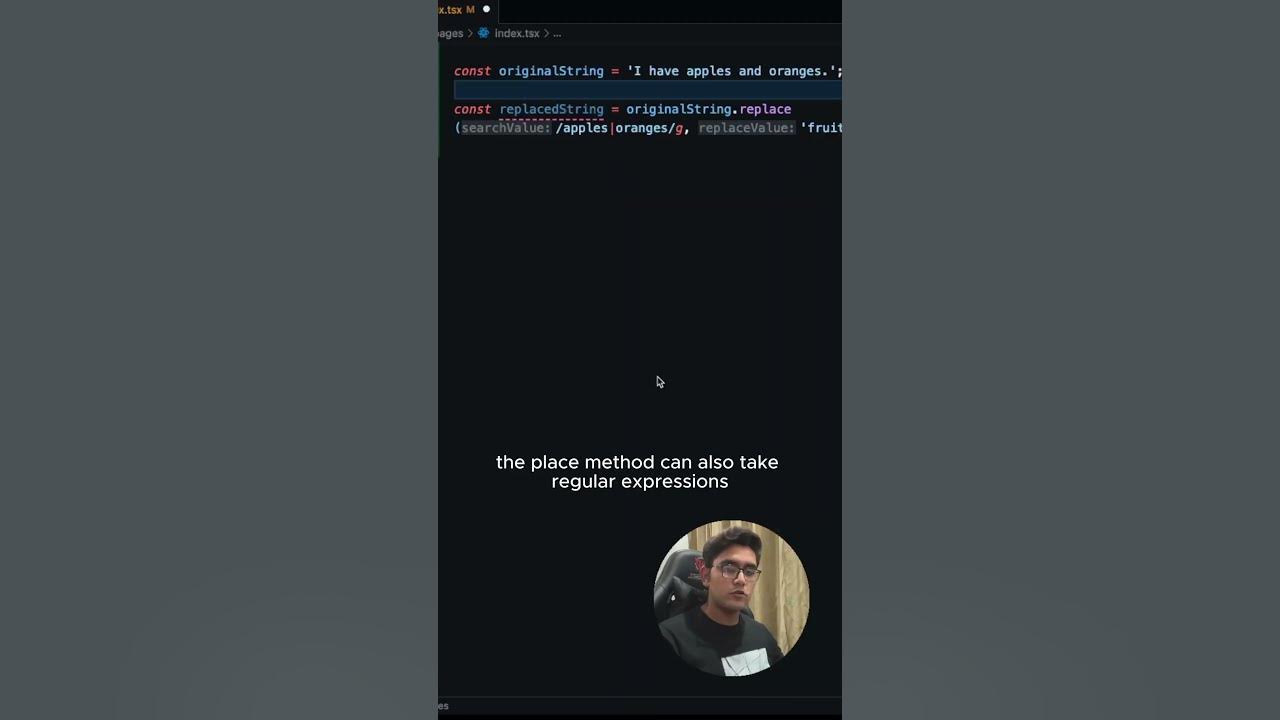Click the first const keyword
1280x720 pixels.
click(472, 71)
